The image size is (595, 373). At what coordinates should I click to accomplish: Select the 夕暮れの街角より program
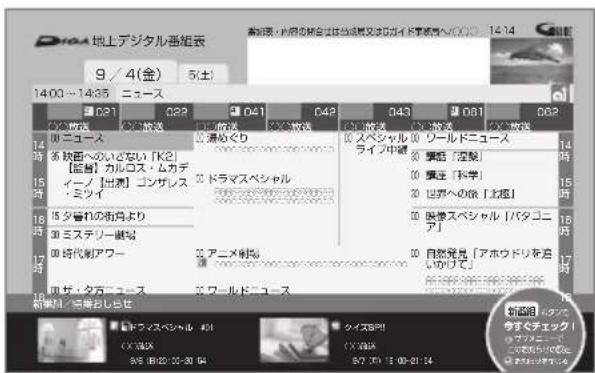tap(121, 217)
